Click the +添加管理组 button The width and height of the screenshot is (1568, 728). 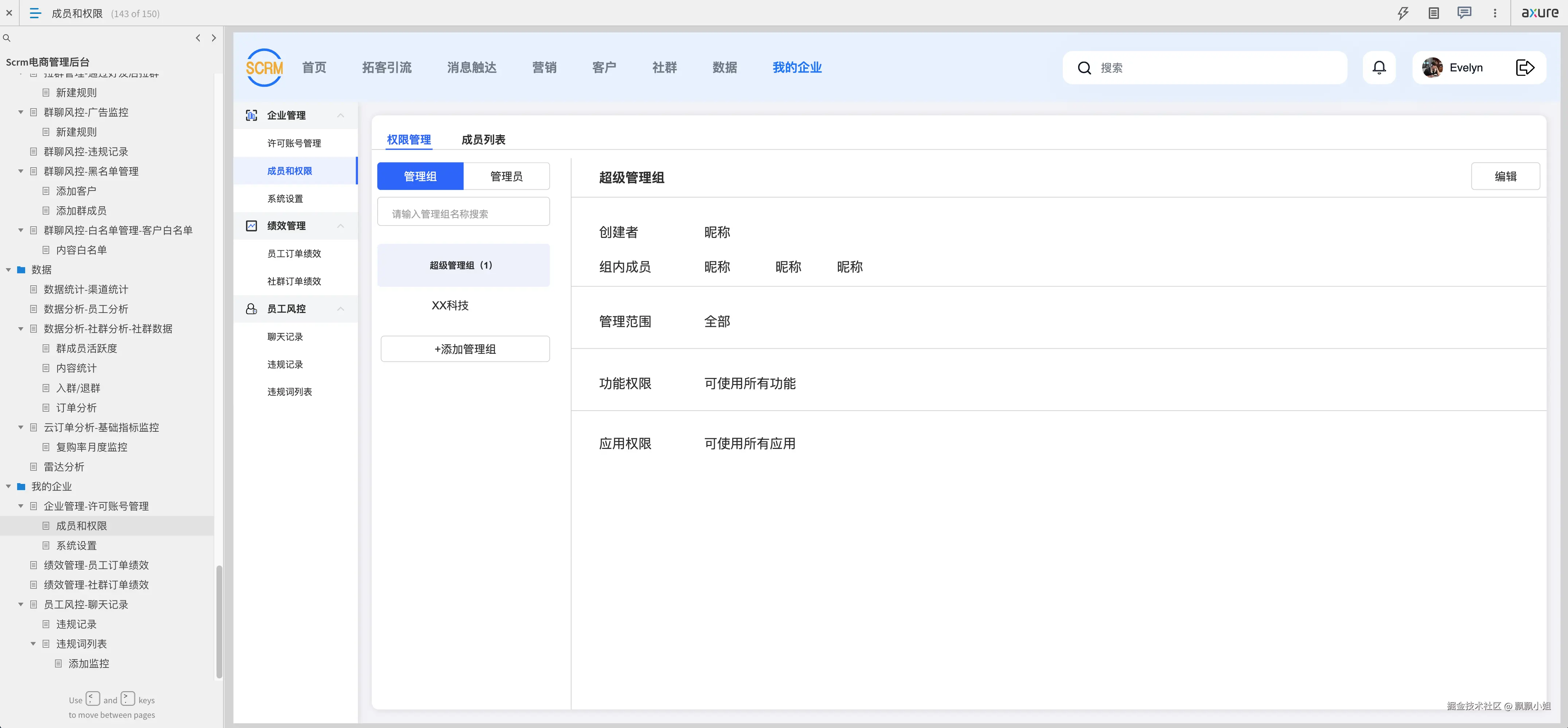(464, 349)
